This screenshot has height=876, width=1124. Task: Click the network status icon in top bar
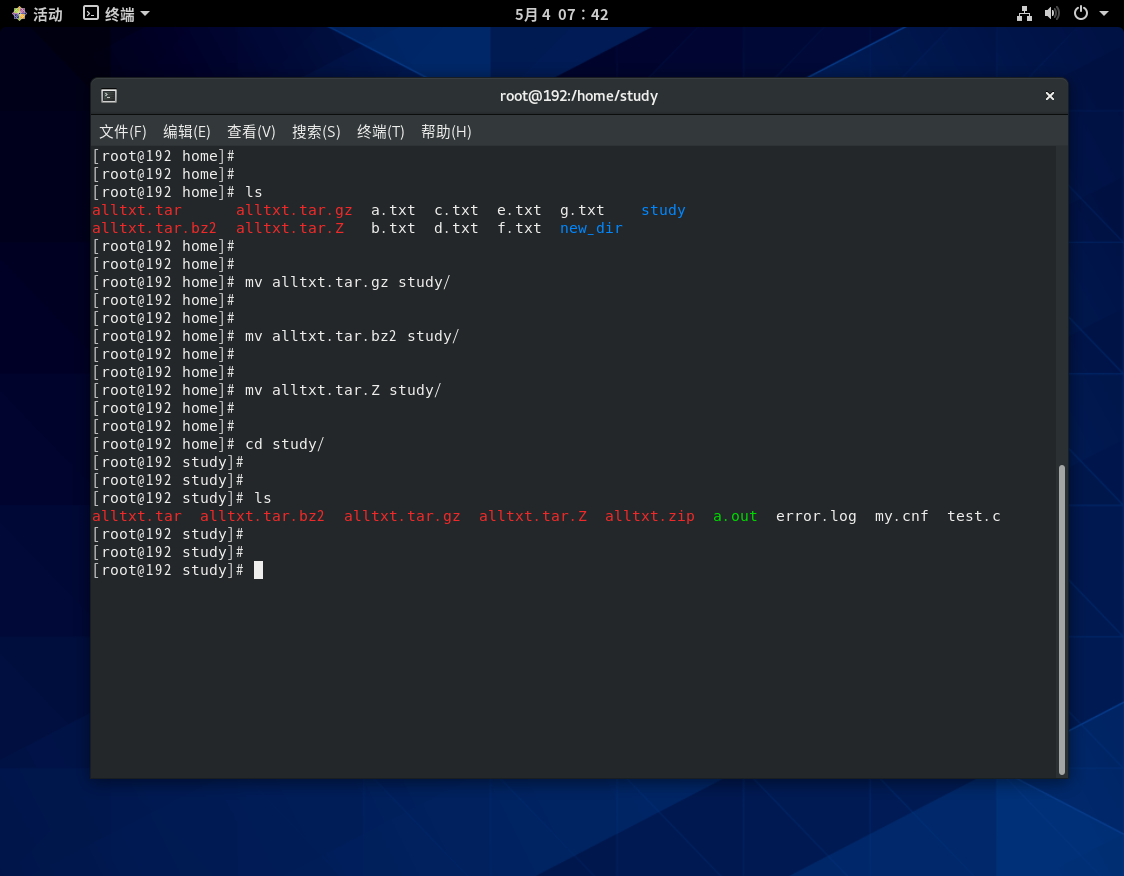tap(1024, 14)
